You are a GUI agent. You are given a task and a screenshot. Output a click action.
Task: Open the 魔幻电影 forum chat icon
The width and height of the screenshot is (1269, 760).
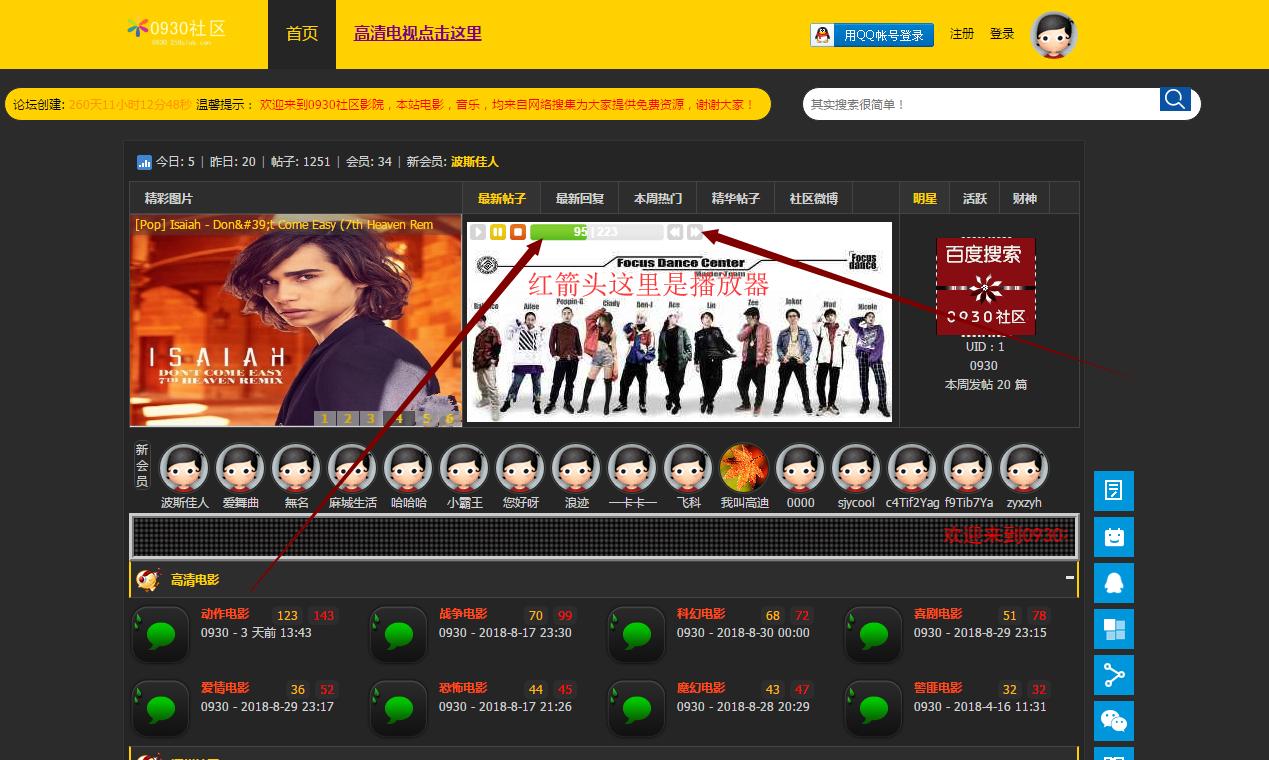pos(637,709)
